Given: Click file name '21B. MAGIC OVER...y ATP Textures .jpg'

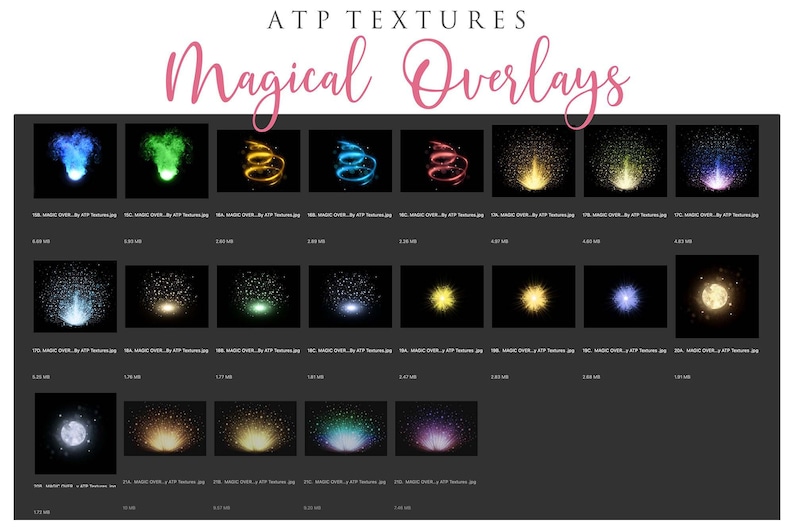Looking at the screenshot, I should pos(254,482).
